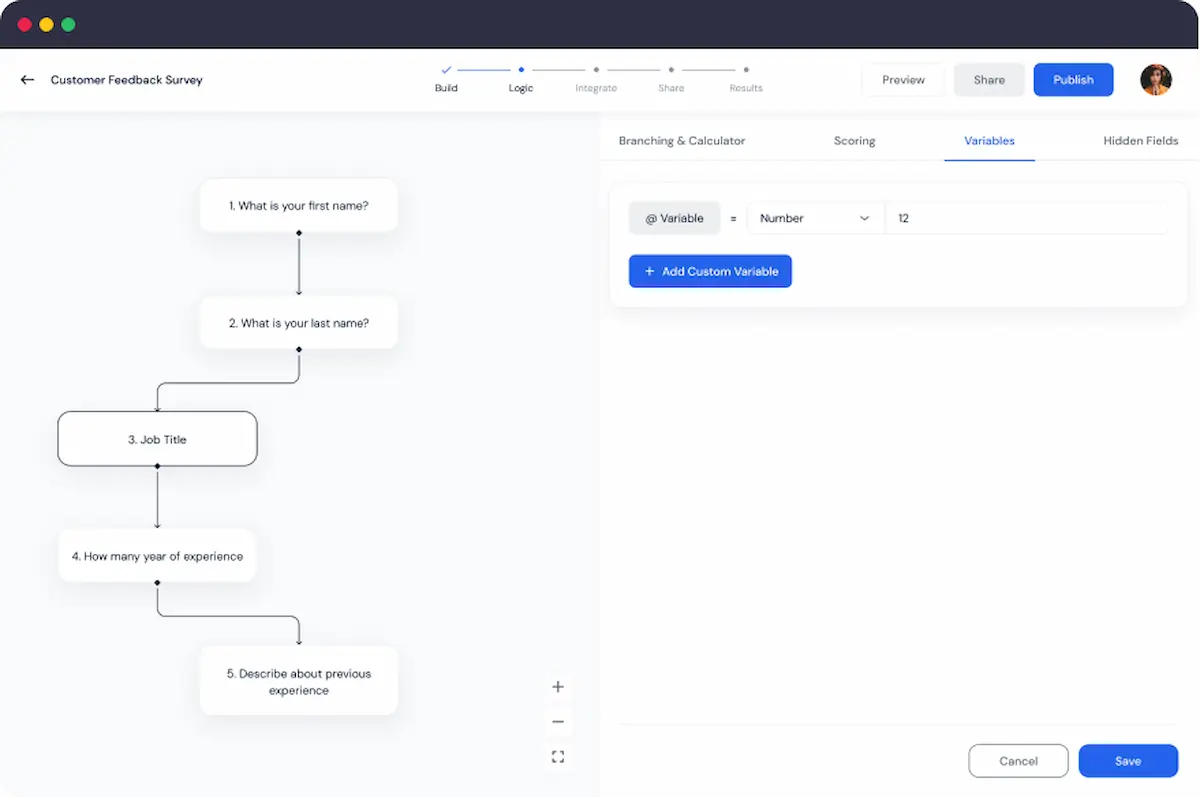Zoom out of the flowchart canvas
The image size is (1200, 797).
tap(557, 721)
